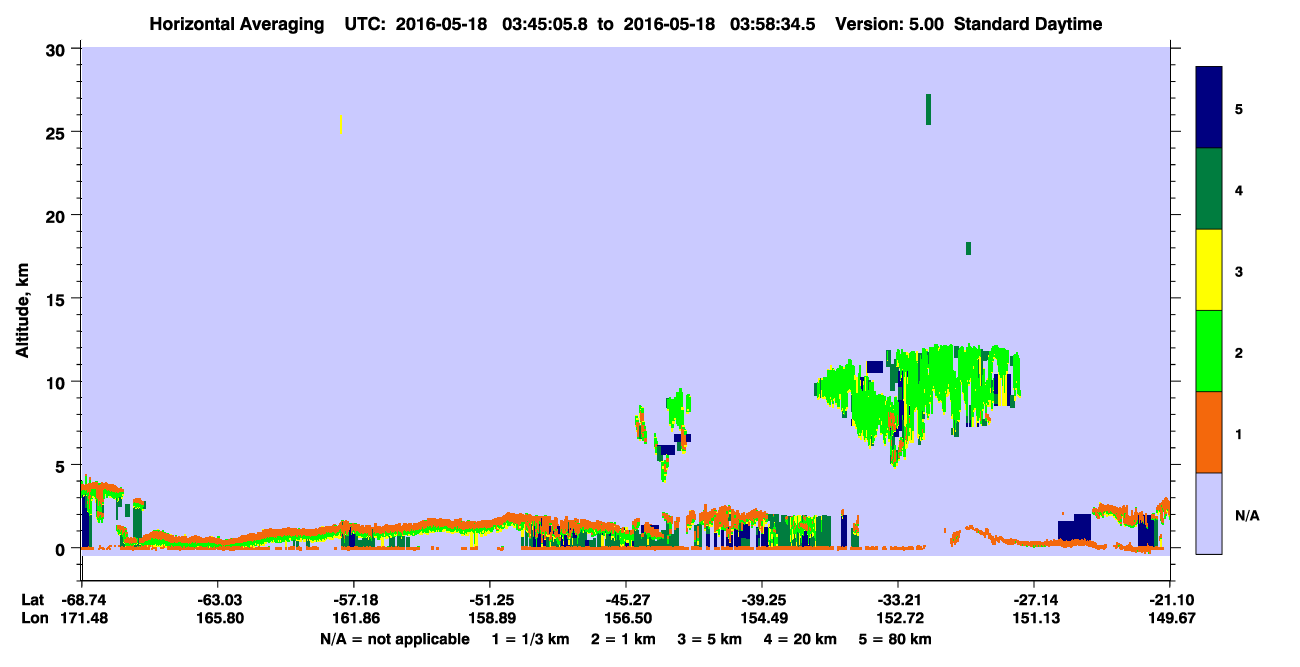Click the colorbar 'N/A' label

point(1247,516)
